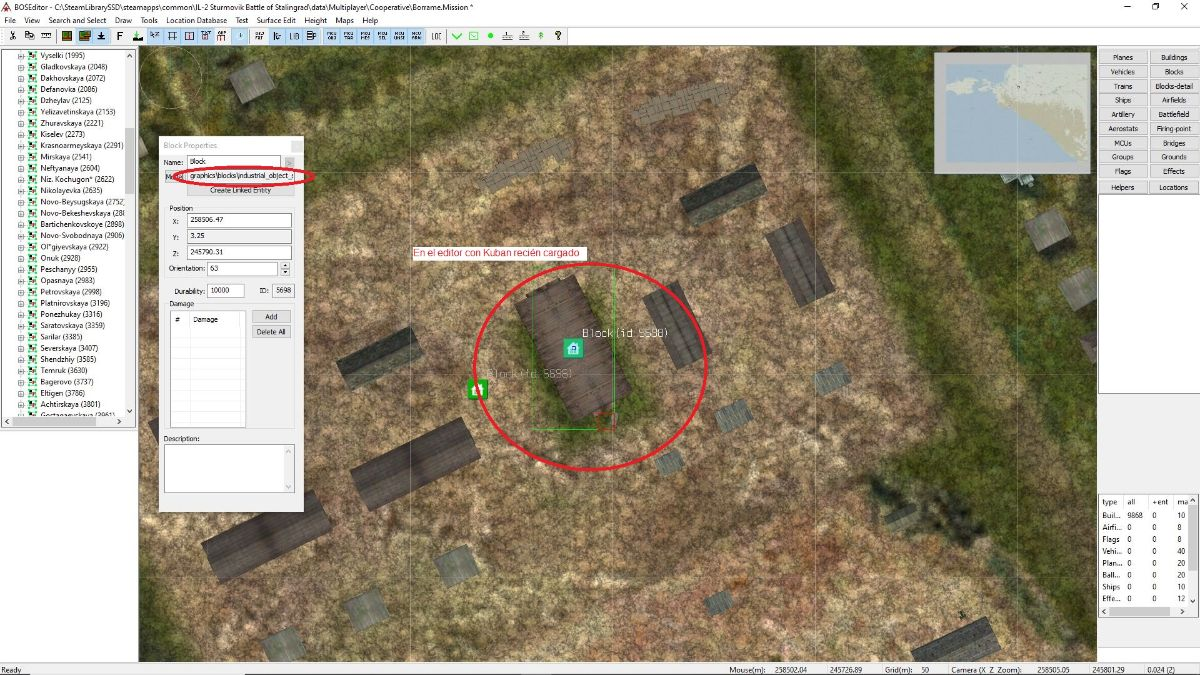The height and width of the screenshot is (675, 1200).
Task: Click the ruler measurement tool icon
Action: pos(46,35)
